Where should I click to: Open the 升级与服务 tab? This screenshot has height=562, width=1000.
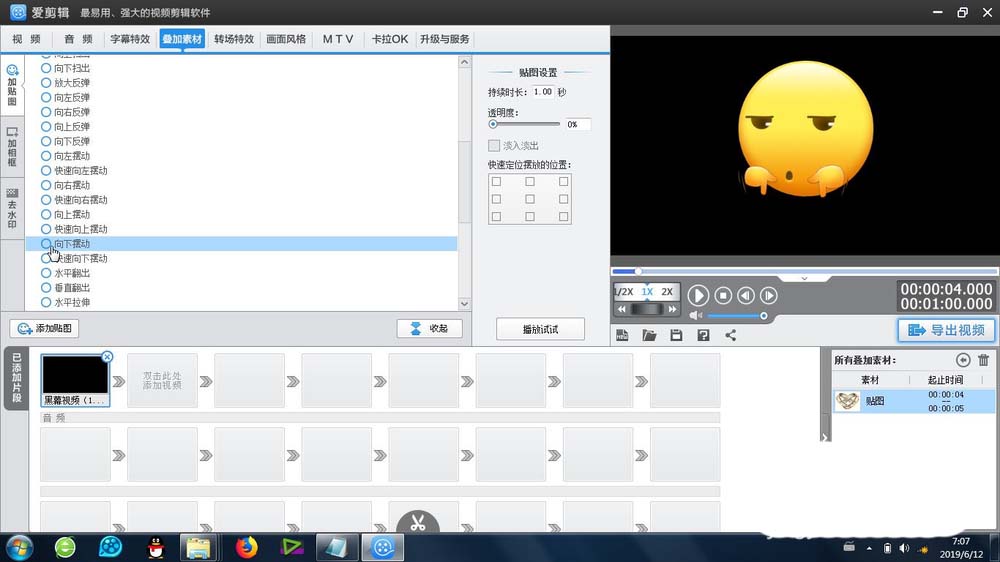coord(445,39)
